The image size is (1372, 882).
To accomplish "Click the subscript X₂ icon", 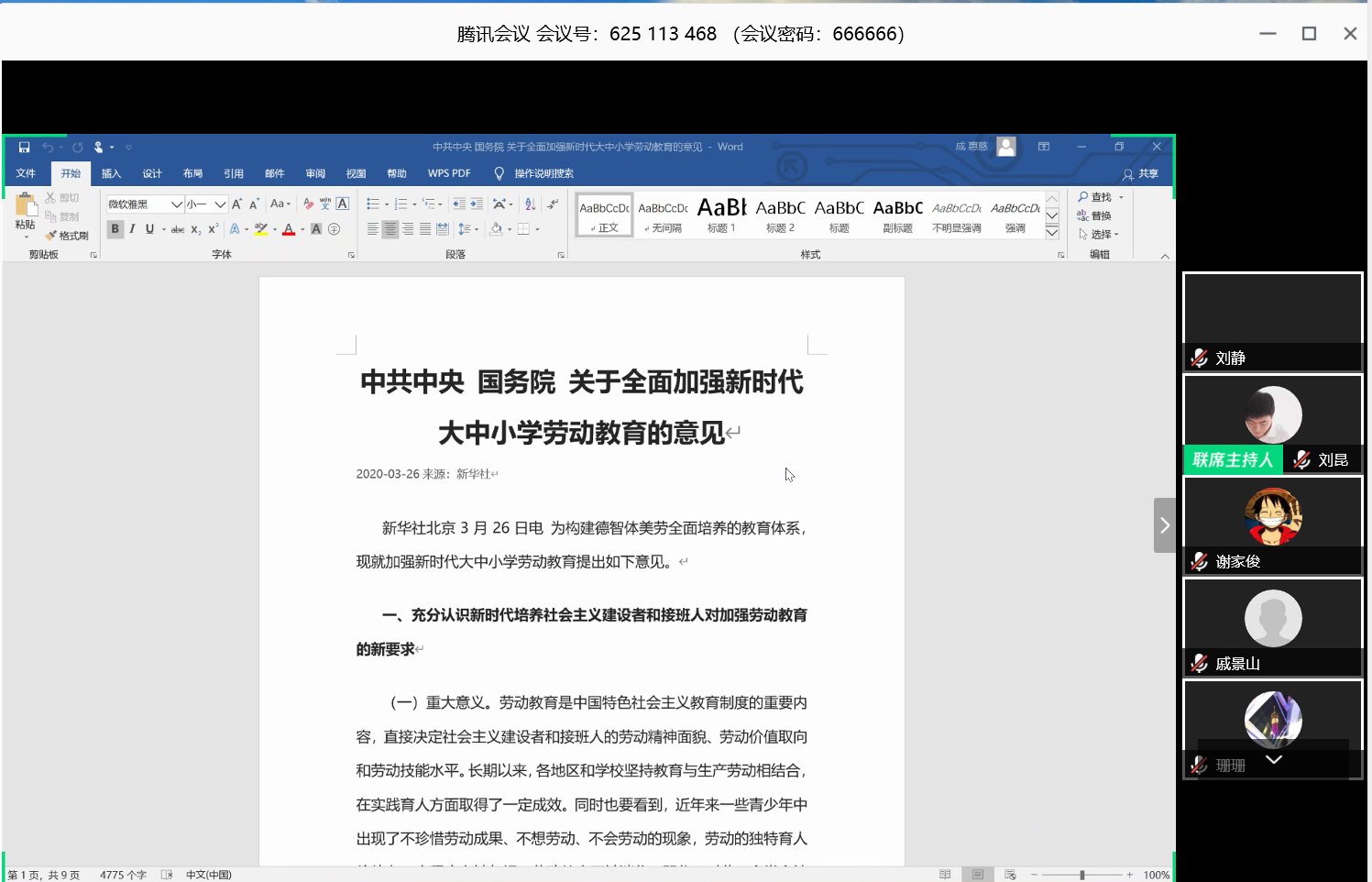I will click(195, 229).
